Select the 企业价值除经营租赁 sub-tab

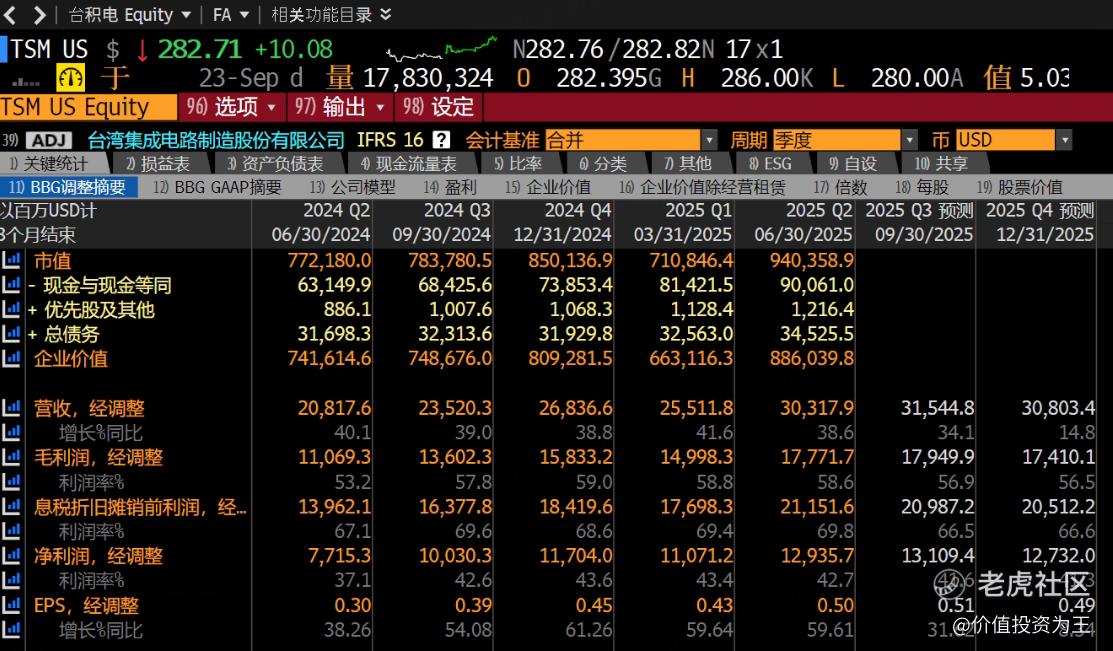pyautogui.click(x=703, y=187)
